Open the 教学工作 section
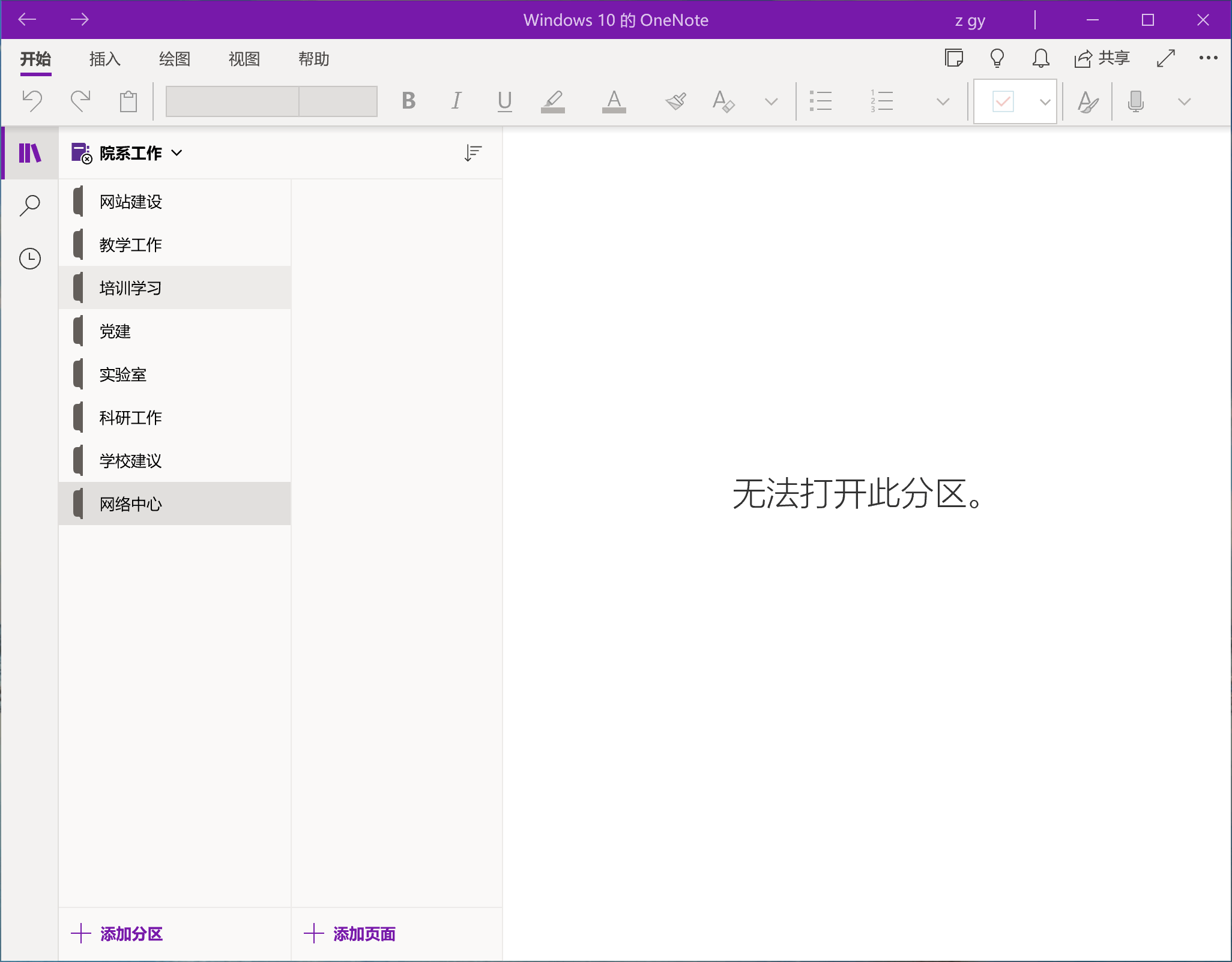Image resolution: width=1232 pixels, height=962 pixels. [x=175, y=245]
